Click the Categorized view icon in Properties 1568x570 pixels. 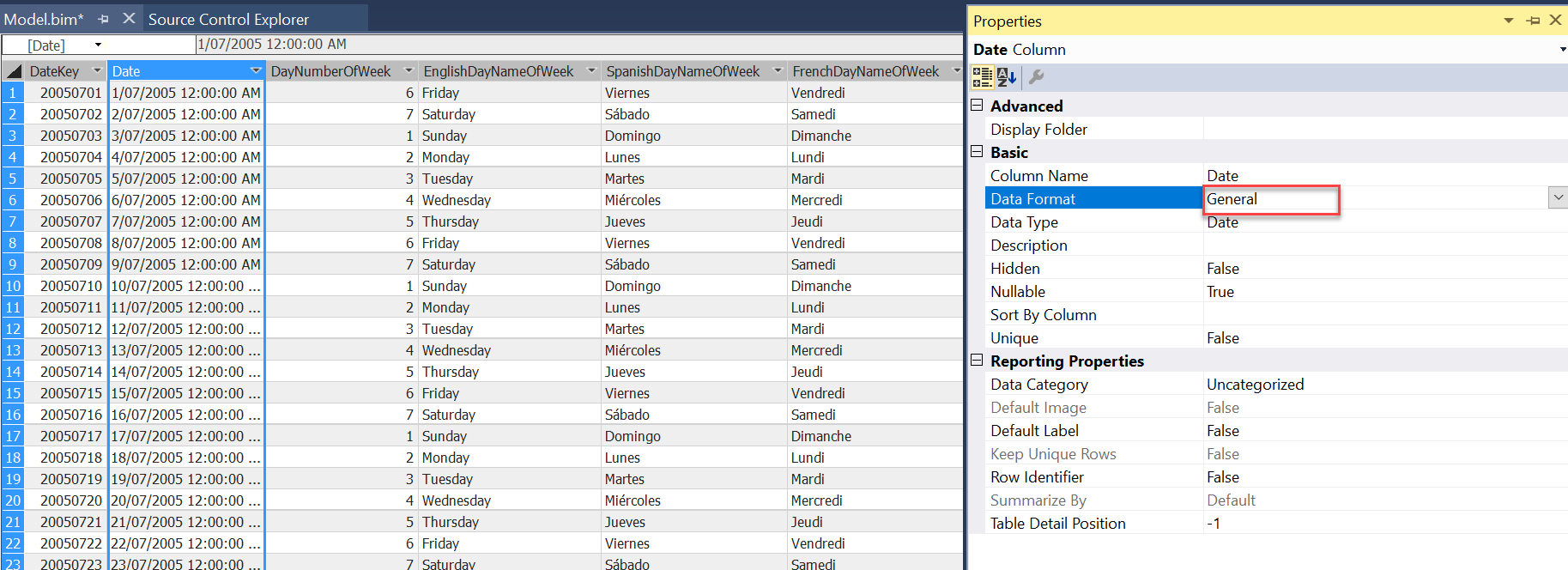[x=983, y=77]
